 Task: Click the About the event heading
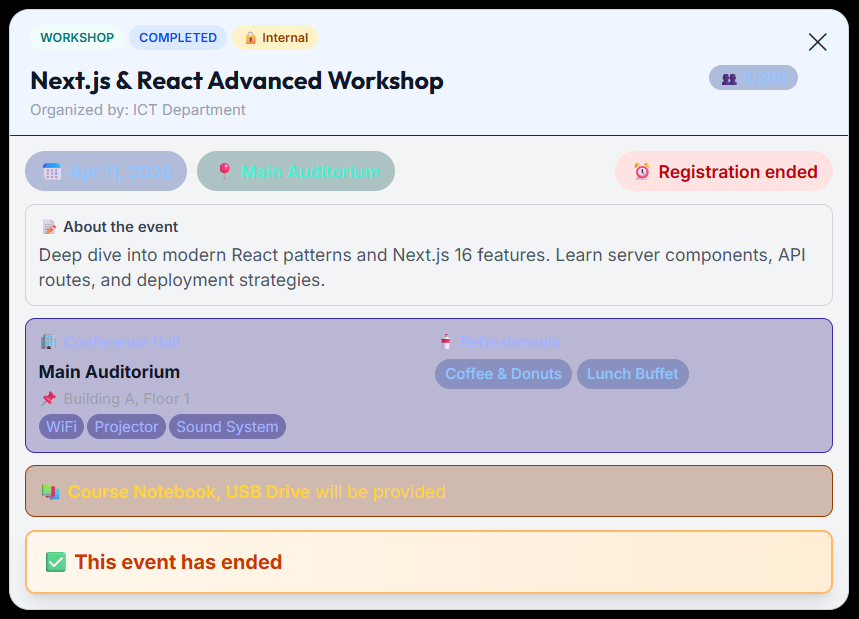tap(121, 227)
